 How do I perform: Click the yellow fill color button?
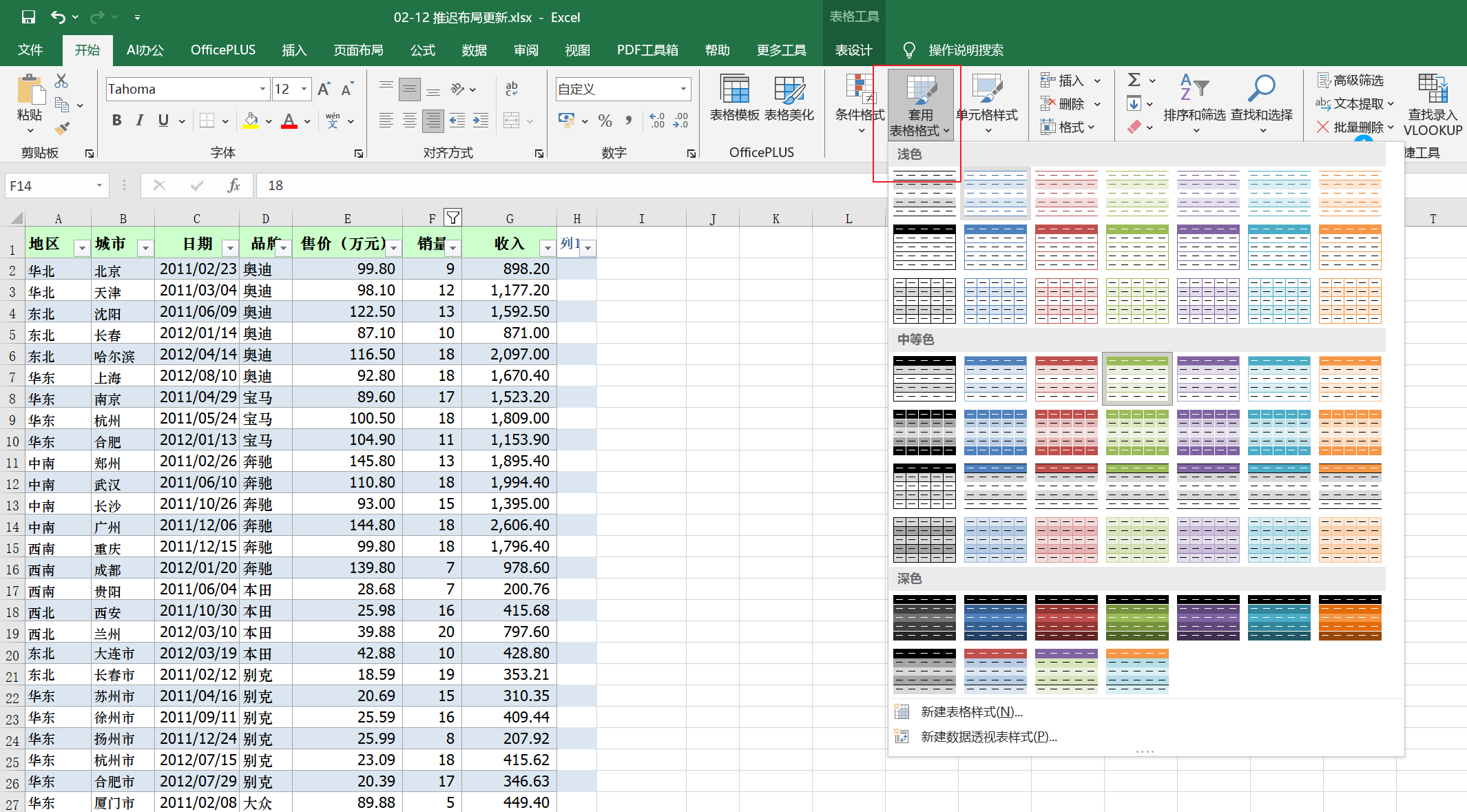tap(251, 121)
